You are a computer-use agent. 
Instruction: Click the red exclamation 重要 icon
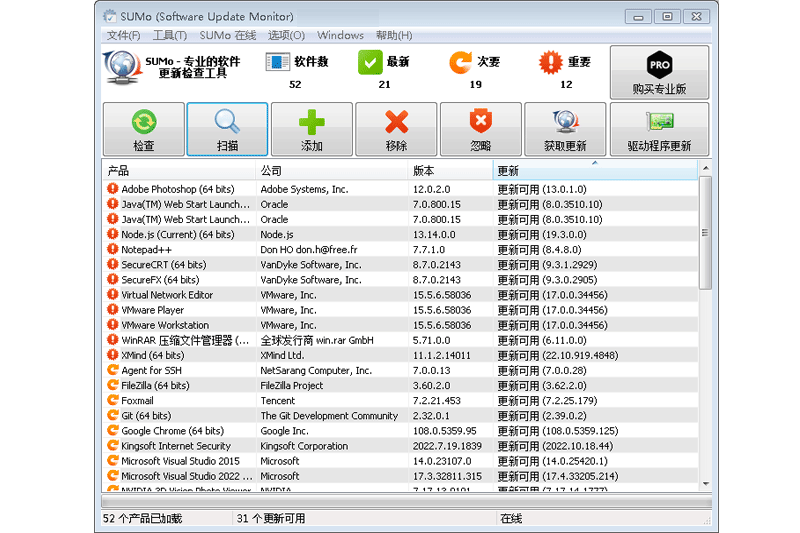click(551, 62)
